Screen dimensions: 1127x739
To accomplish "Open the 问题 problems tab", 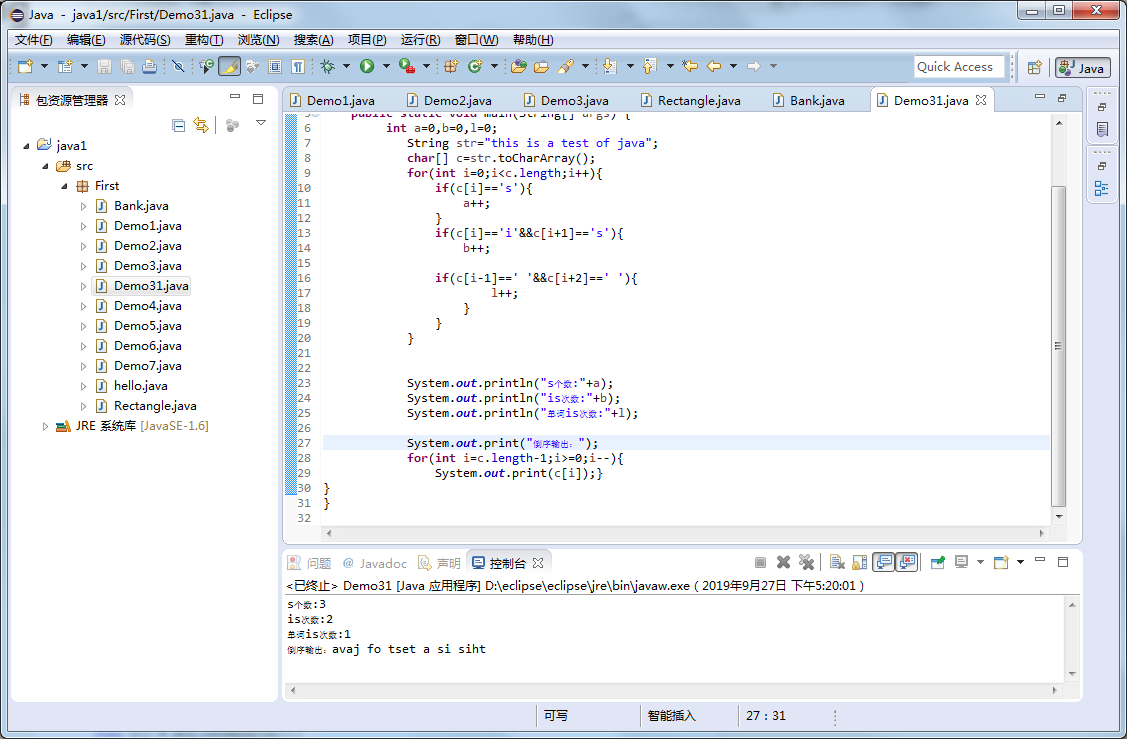I will pos(310,564).
